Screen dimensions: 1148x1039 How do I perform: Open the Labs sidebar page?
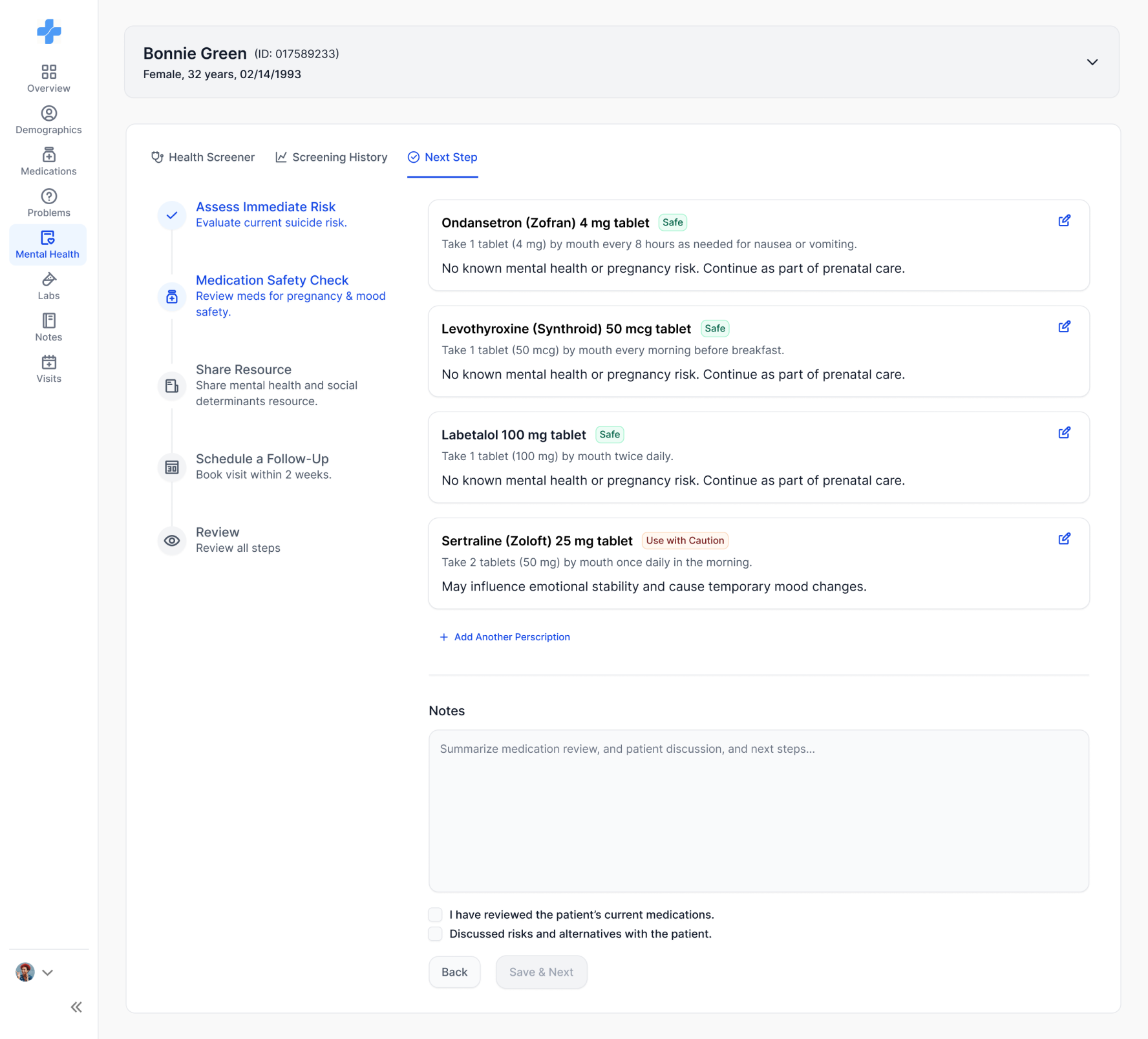point(48,286)
